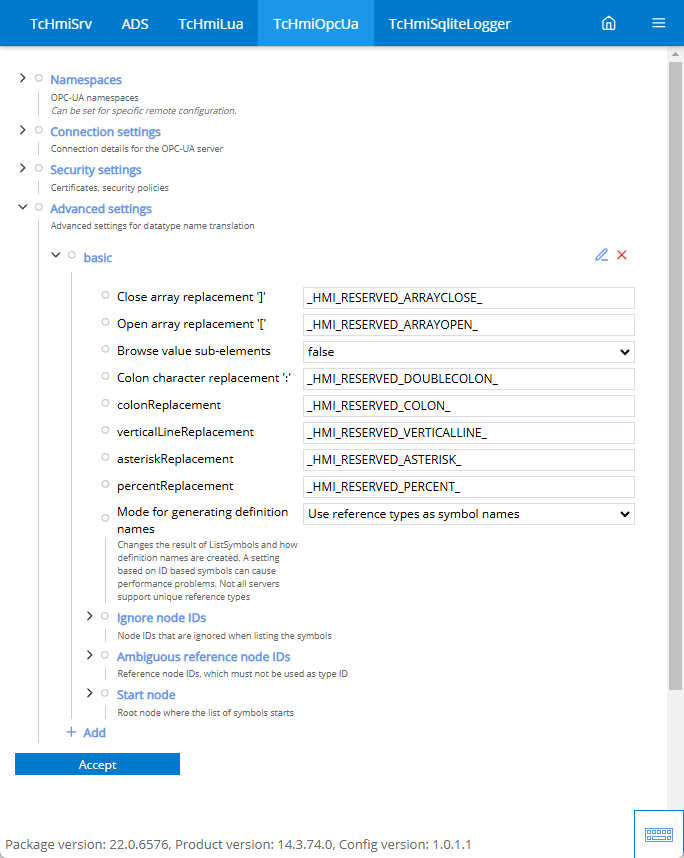Click the Accept button
The image size is (684, 858).
point(97,764)
